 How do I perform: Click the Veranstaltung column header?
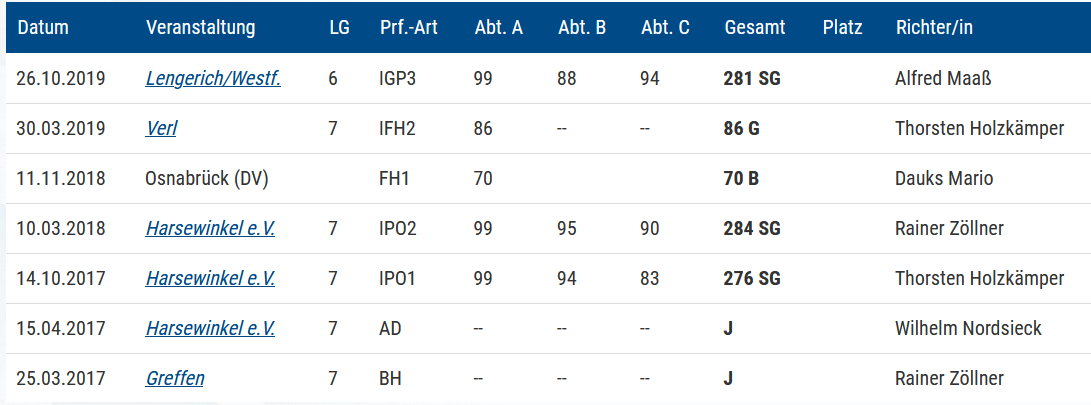200,28
